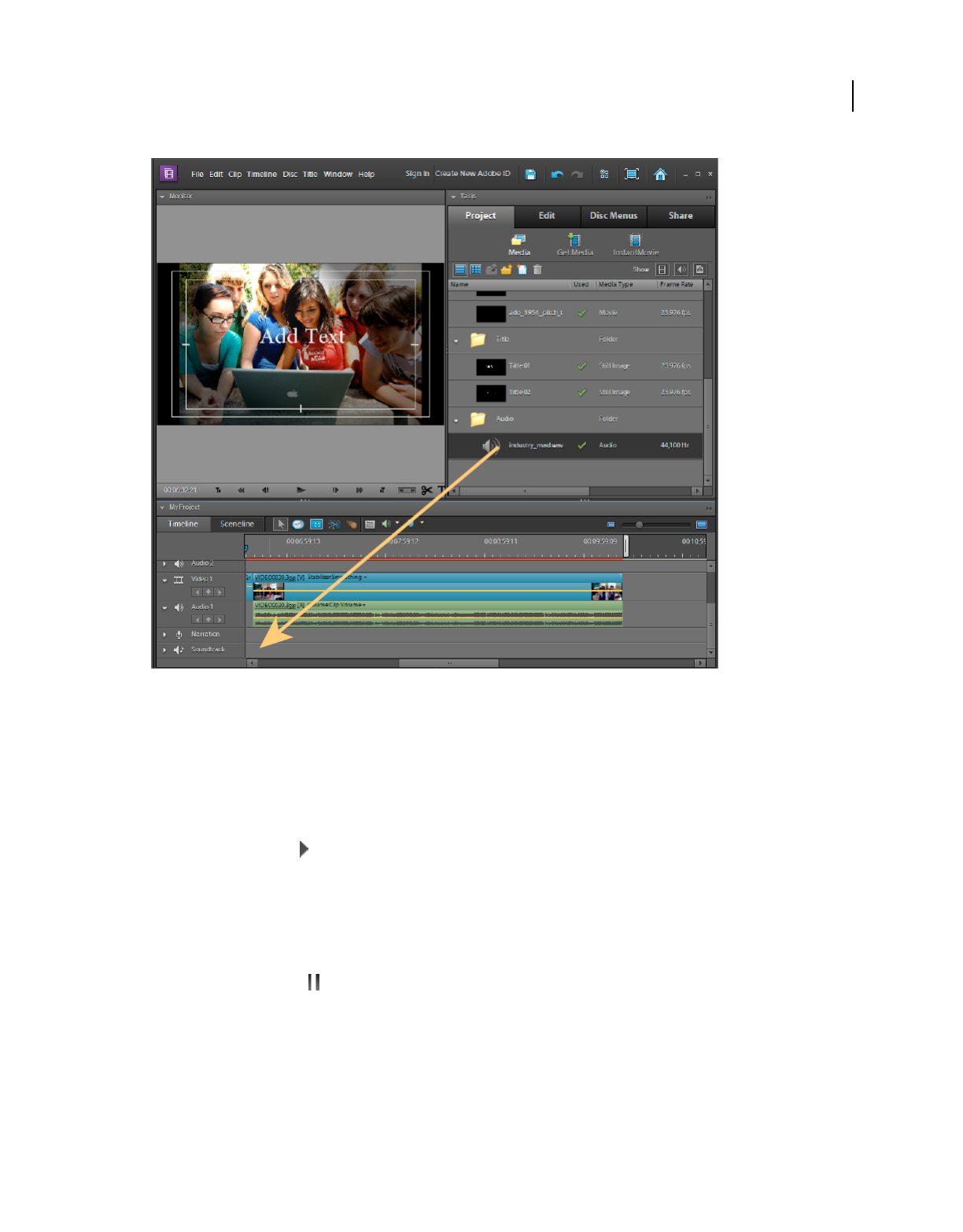Screen dimensions: 963x1232
Task: Select the industry_med.wav audio item
Action: (575, 445)
